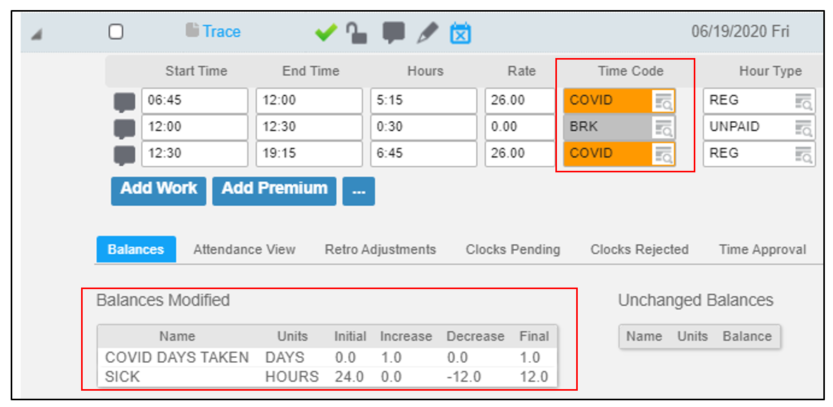This screenshot has height=407, width=833.
Task: Open lookup for BRK time code
Action: [x=664, y=128]
